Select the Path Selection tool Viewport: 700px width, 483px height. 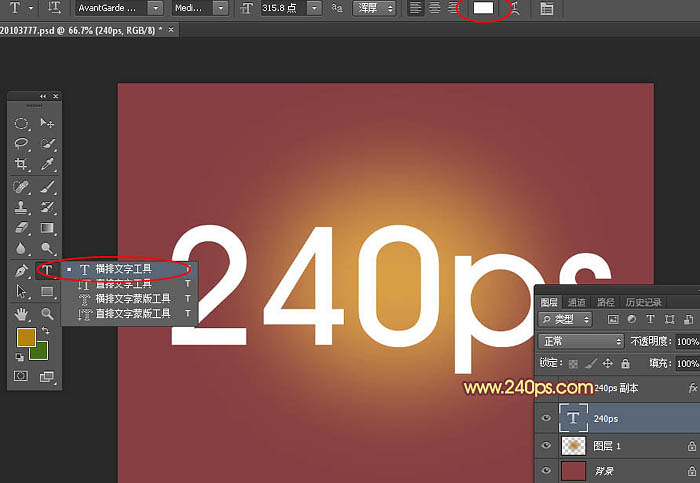pos(21,291)
